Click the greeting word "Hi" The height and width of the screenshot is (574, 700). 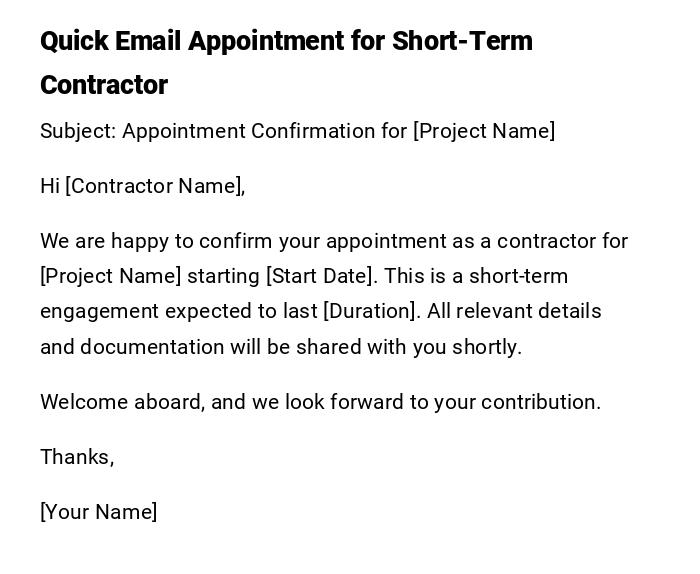coord(50,186)
